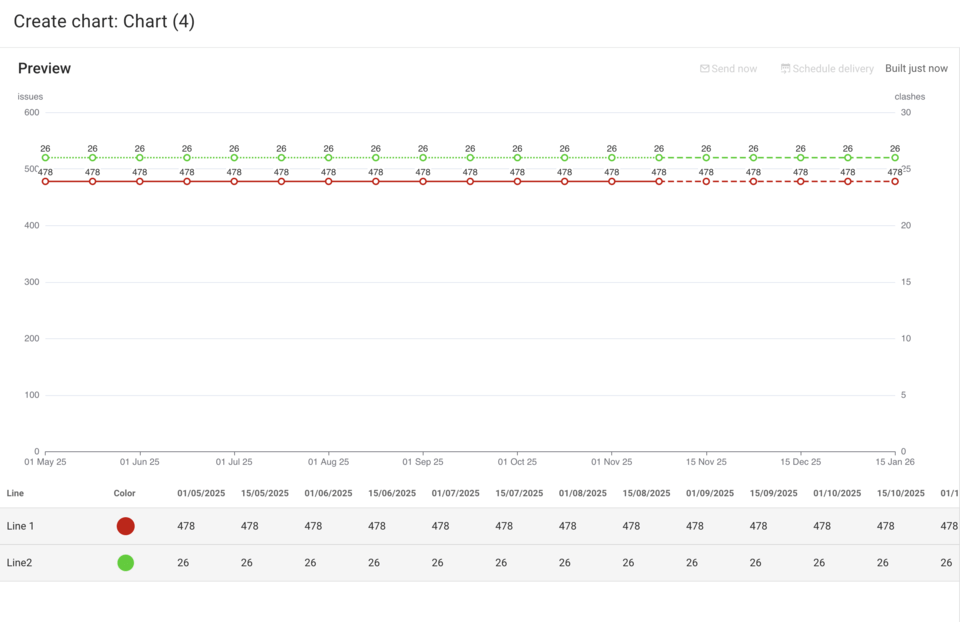Select the green data point at 15 Jan 26
Screen dimensions: 960x622
click(x=895, y=157)
